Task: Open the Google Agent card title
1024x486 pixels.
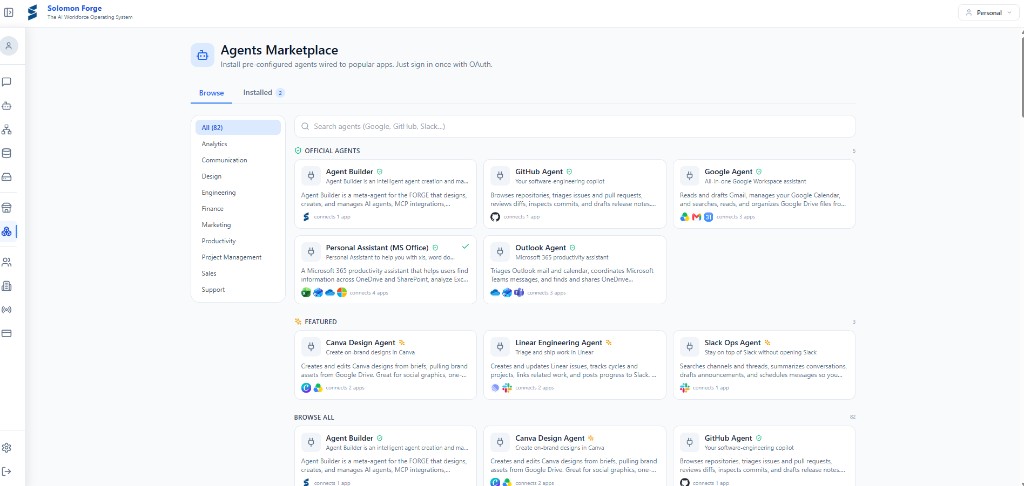Action: tap(728, 172)
